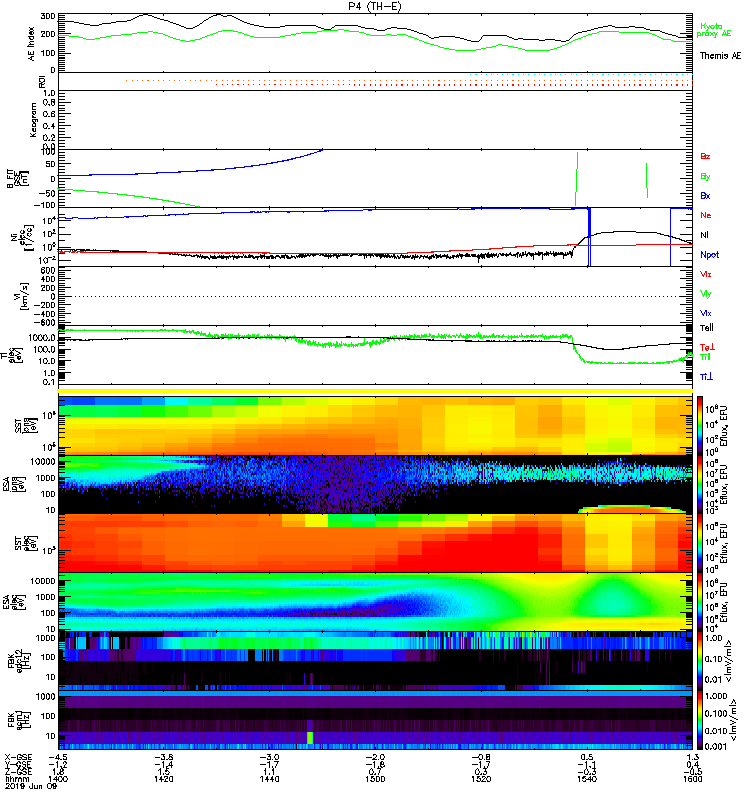Click the "Keogram" vertical axis label
Image resolution: width=750 pixels, height=800 pixels.
click(x=33, y=119)
